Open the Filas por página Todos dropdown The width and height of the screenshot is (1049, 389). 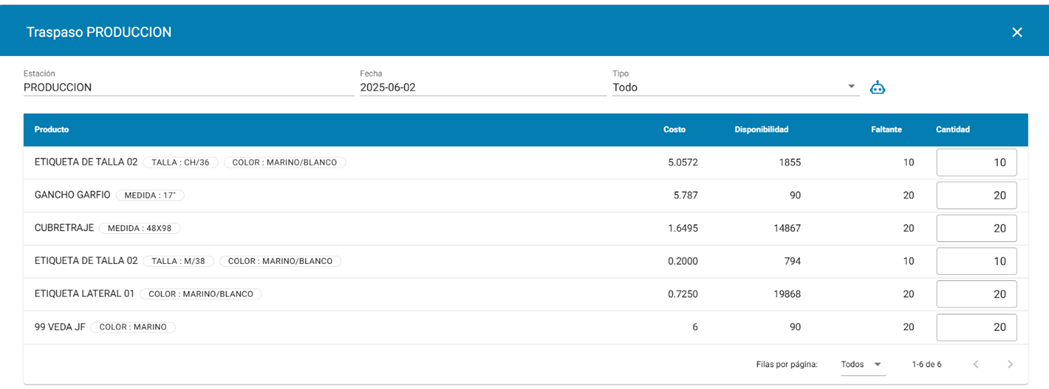pos(863,364)
